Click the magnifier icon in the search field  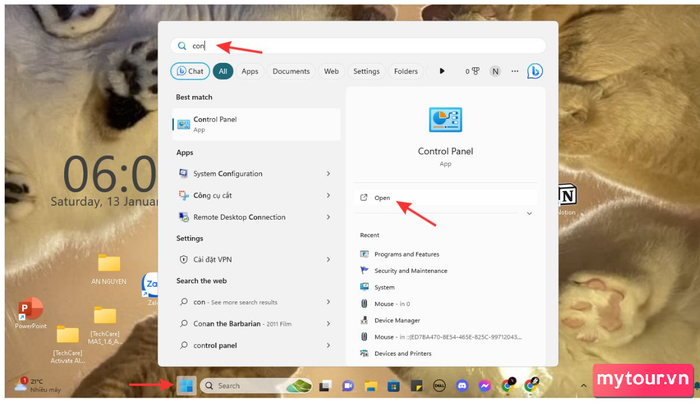(x=182, y=46)
